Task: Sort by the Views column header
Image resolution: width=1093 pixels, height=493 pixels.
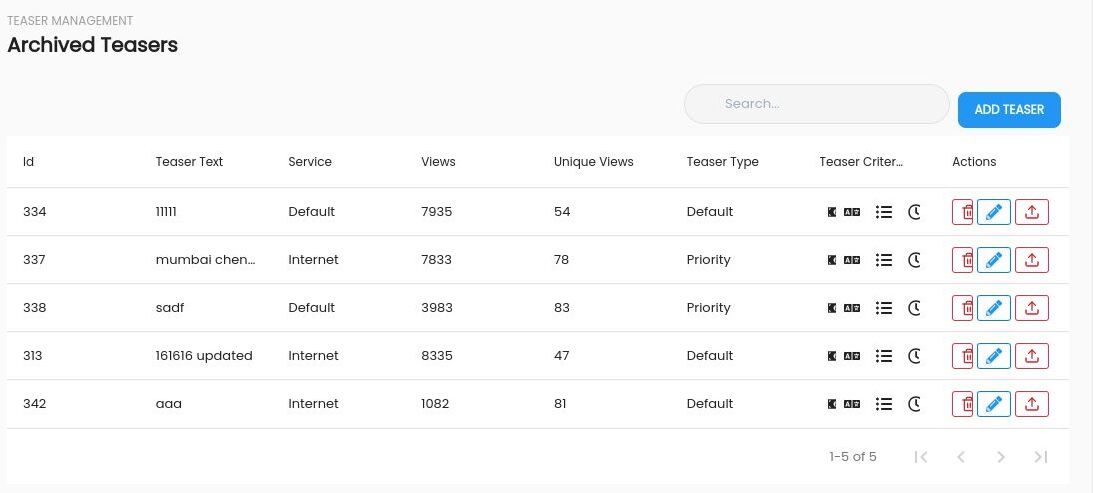Action: pos(438,162)
